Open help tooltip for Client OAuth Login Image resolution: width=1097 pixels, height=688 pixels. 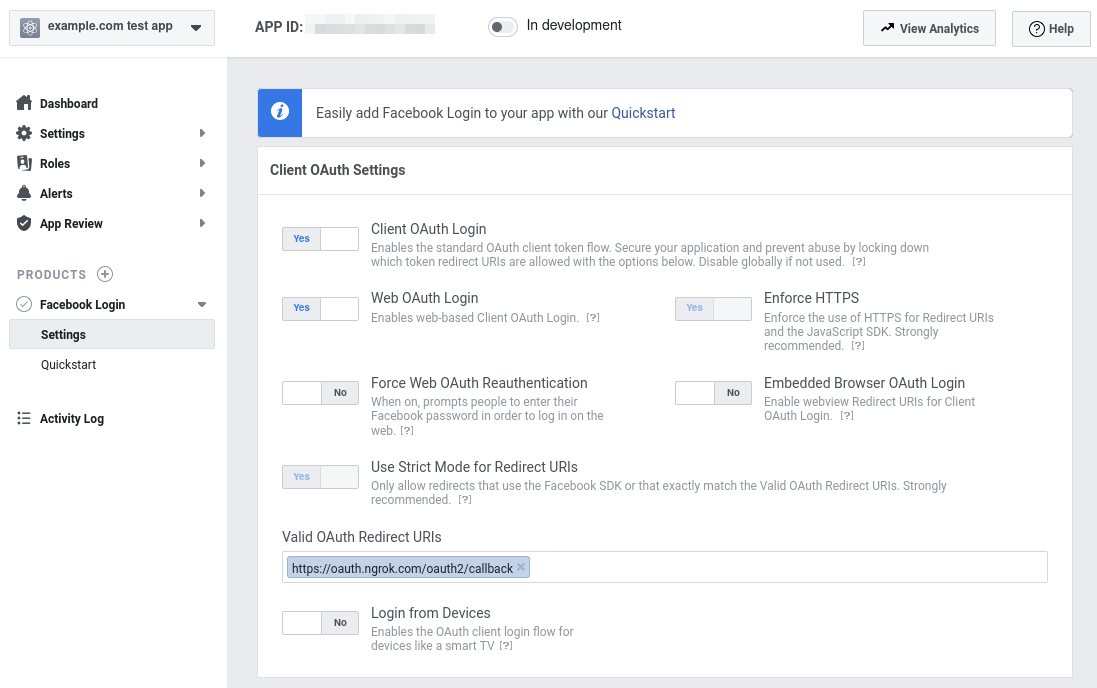(x=858, y=262)
